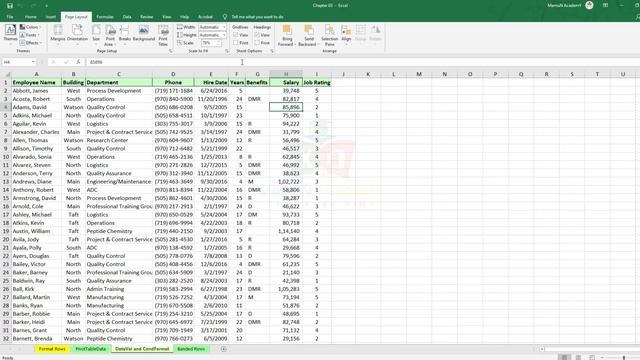The image size is (640, 360).
Task: Open theme Fonts dropdown
Action: pos(31,35)
